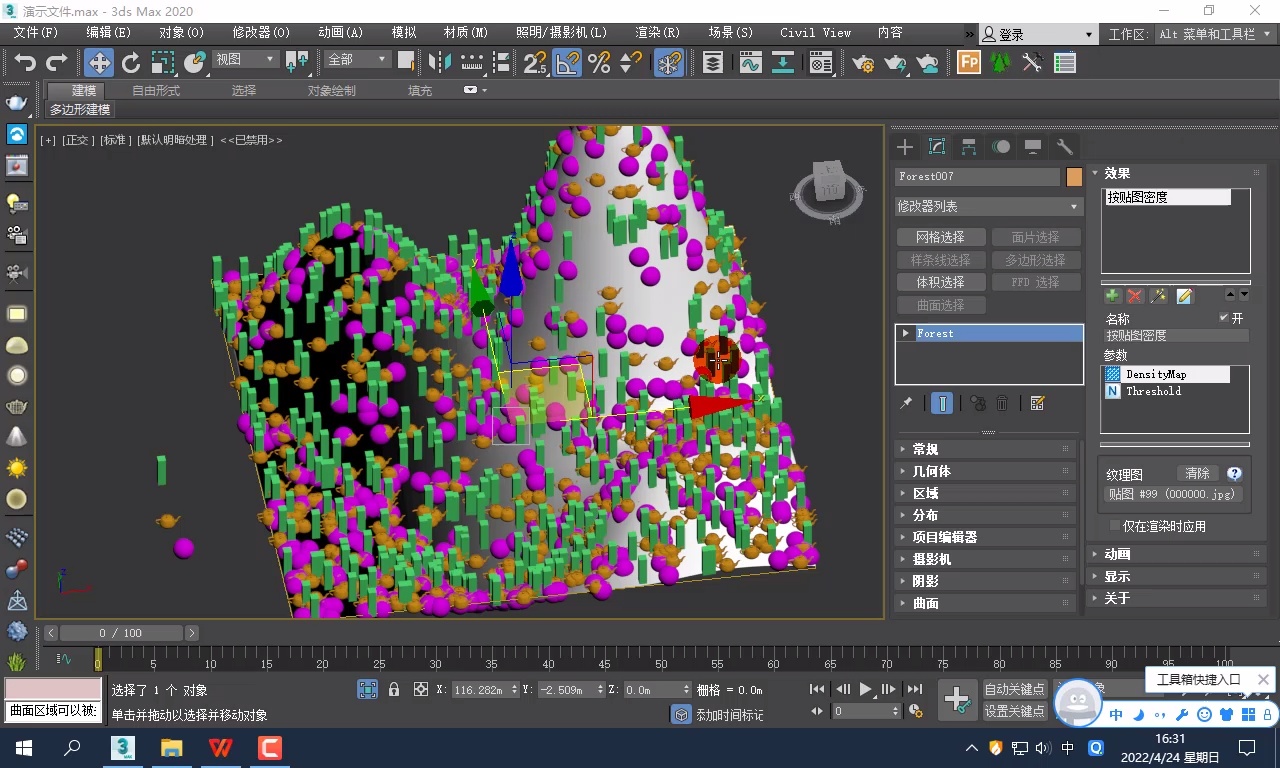The width and height of the screenshot is (1280, 768).
Task: Expand the Forest modifier stack entry
Action: pos(906,333)
